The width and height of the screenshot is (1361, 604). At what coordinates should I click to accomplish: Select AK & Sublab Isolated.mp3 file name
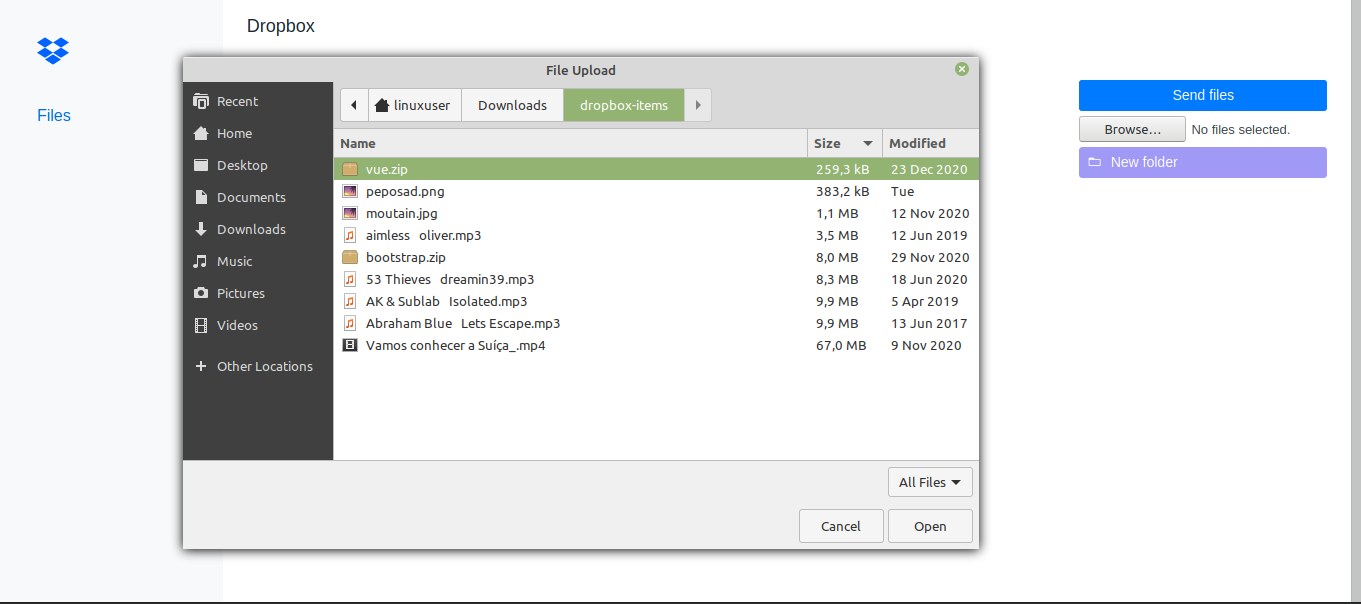click(x=446, y=301)
